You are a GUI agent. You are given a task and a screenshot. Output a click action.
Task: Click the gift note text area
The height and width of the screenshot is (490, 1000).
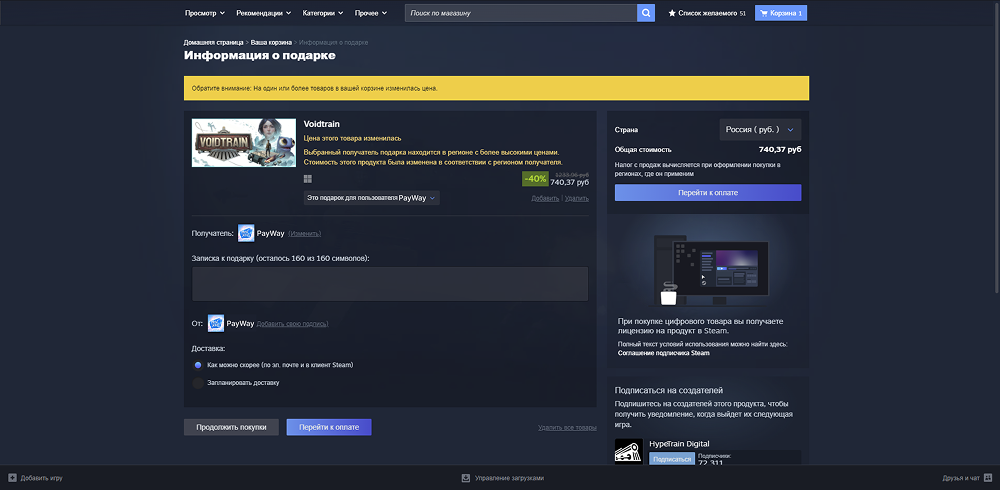[390, 284]
